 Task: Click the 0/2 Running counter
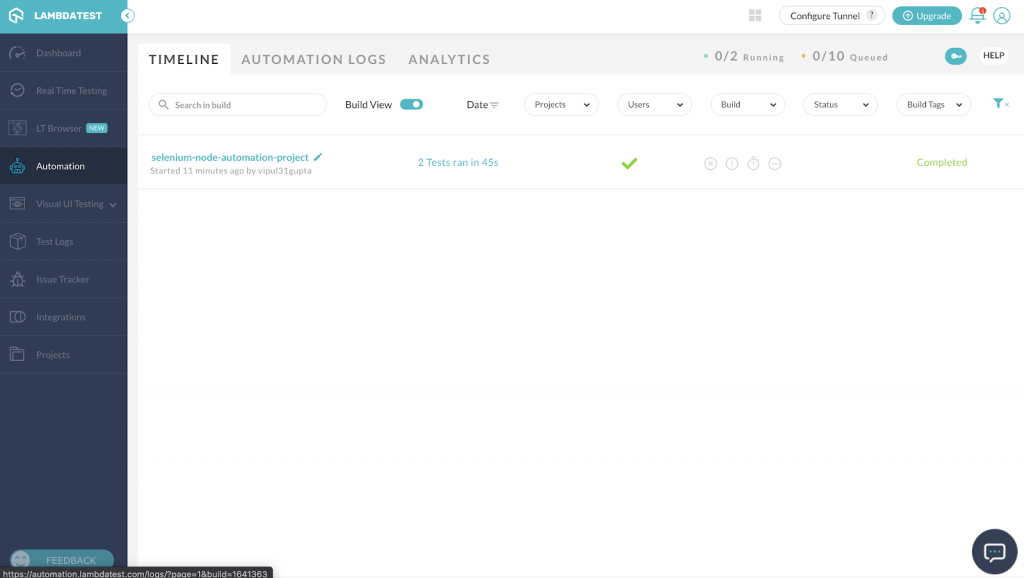point(744,57)
